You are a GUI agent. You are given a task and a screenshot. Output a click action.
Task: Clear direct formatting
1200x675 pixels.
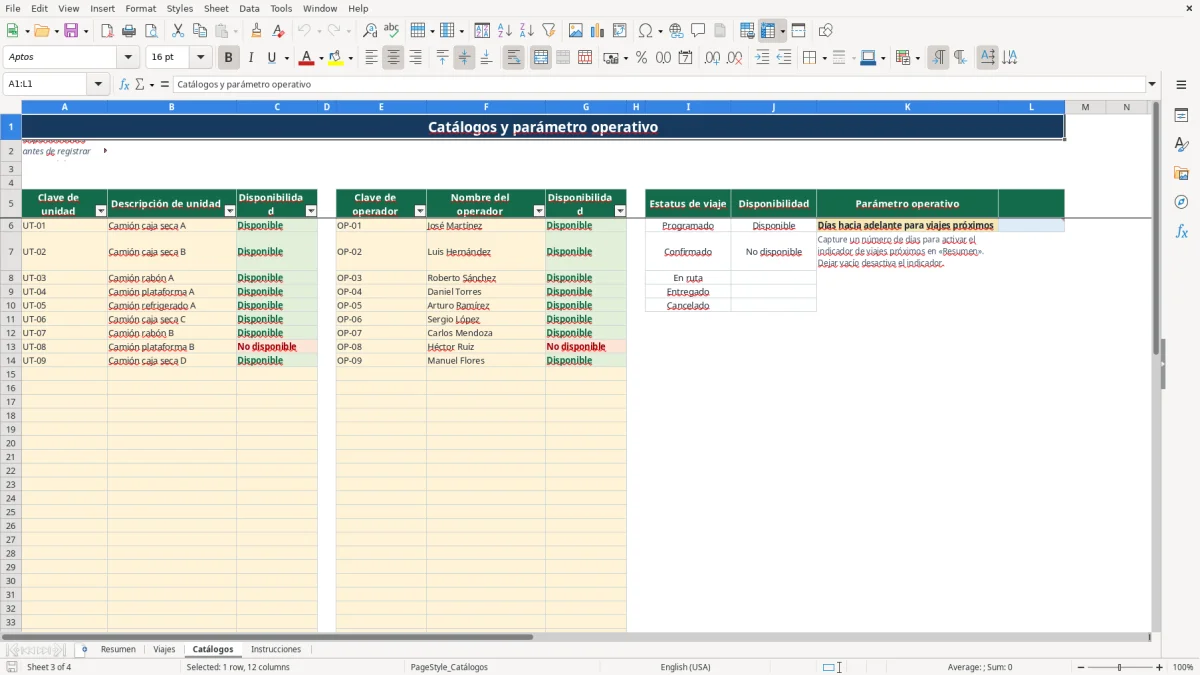(x=279, y=31)
